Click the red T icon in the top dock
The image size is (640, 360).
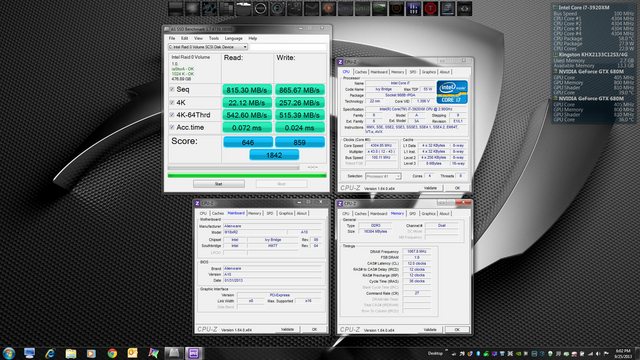430,9
